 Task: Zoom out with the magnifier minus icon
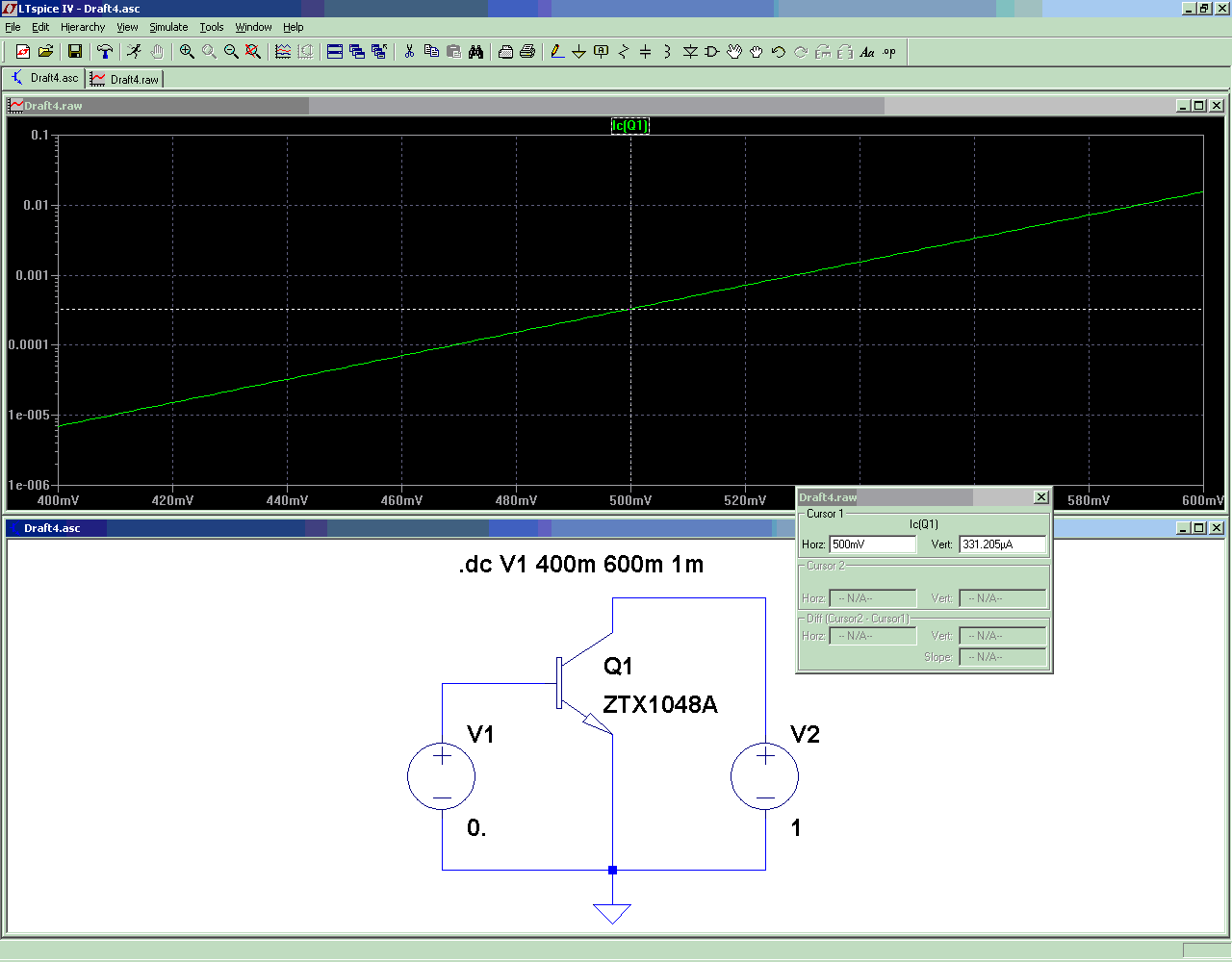click(231, 52)
